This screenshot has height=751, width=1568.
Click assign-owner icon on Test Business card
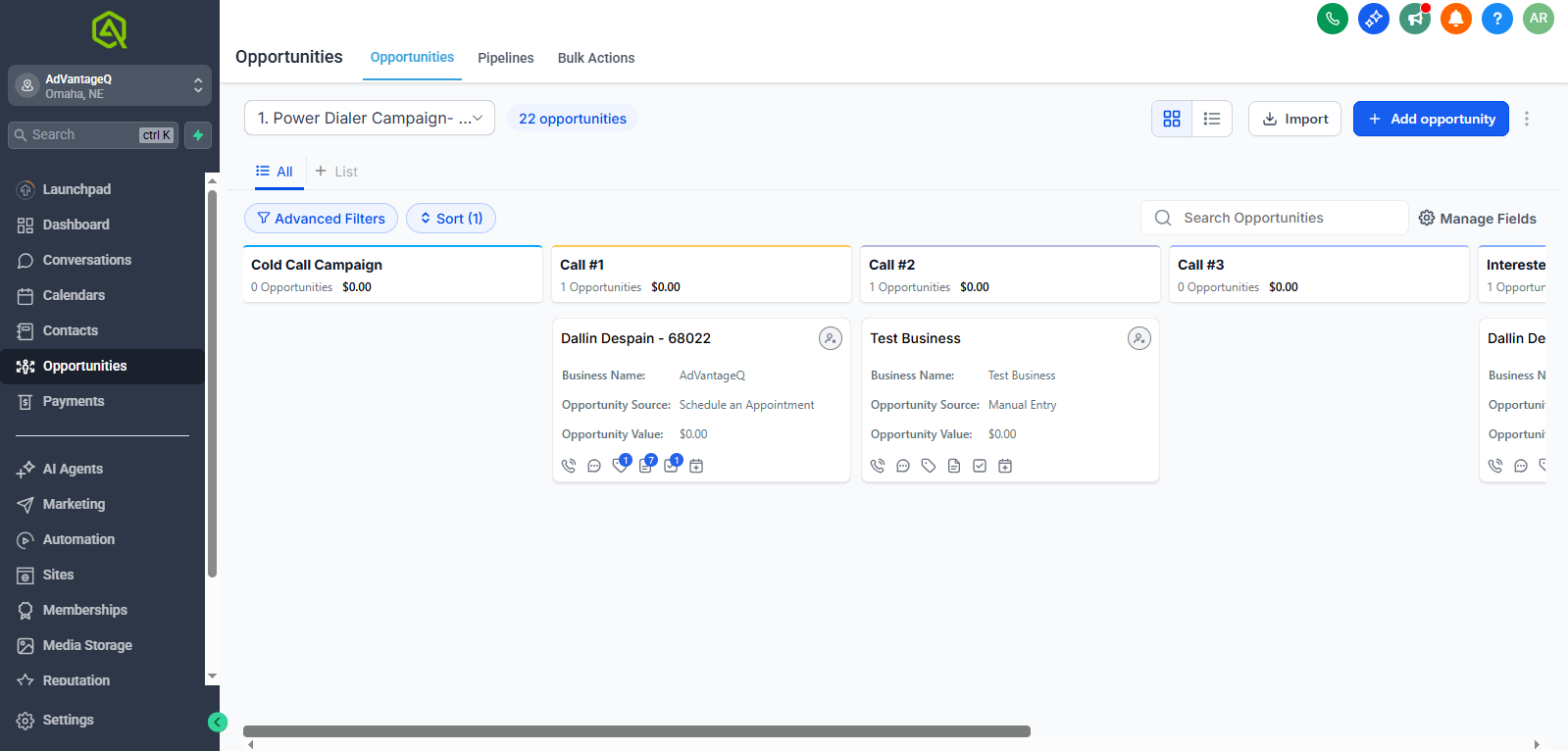[1138, 338]
